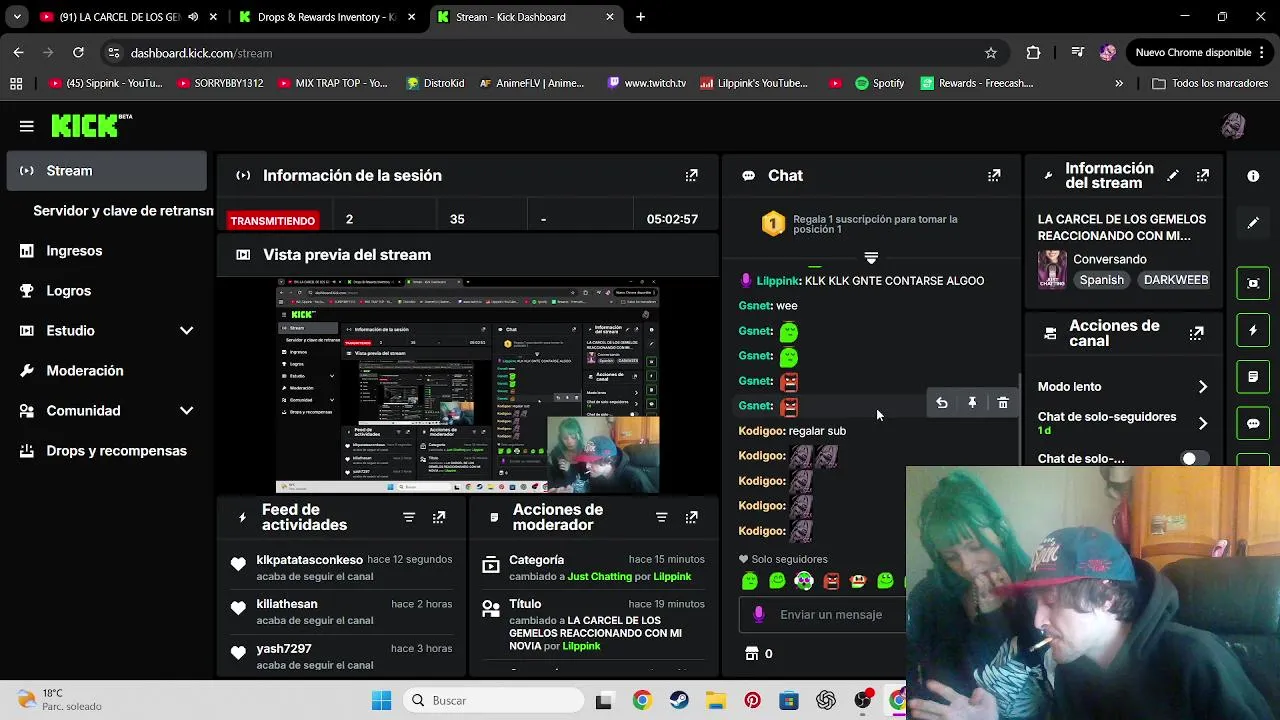Open the shop icon below the chat input
Viewport: 1280px width, 720px height.
coord(752,654)
